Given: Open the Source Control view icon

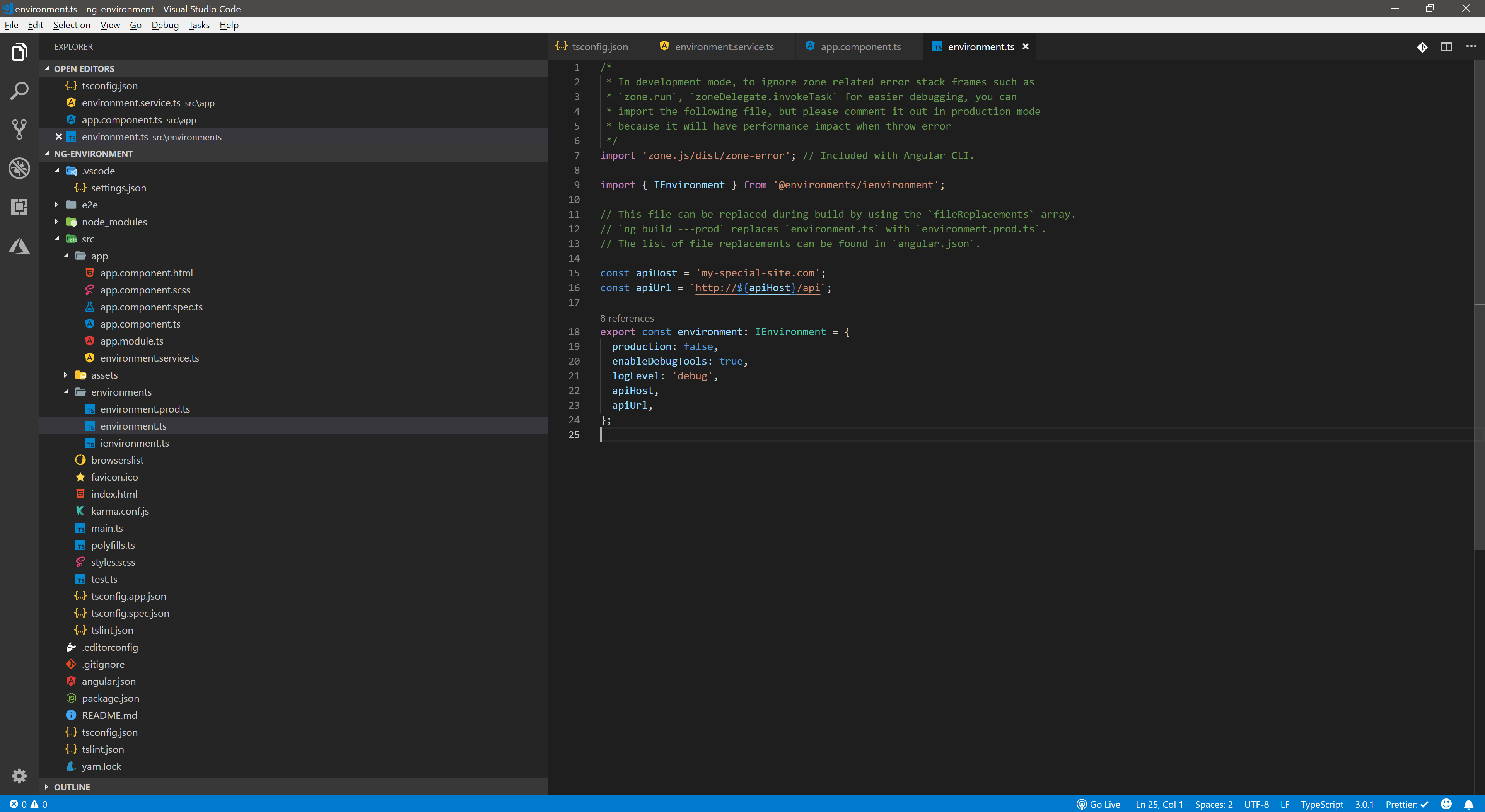Looking at the screenshot, I should 19,129.
